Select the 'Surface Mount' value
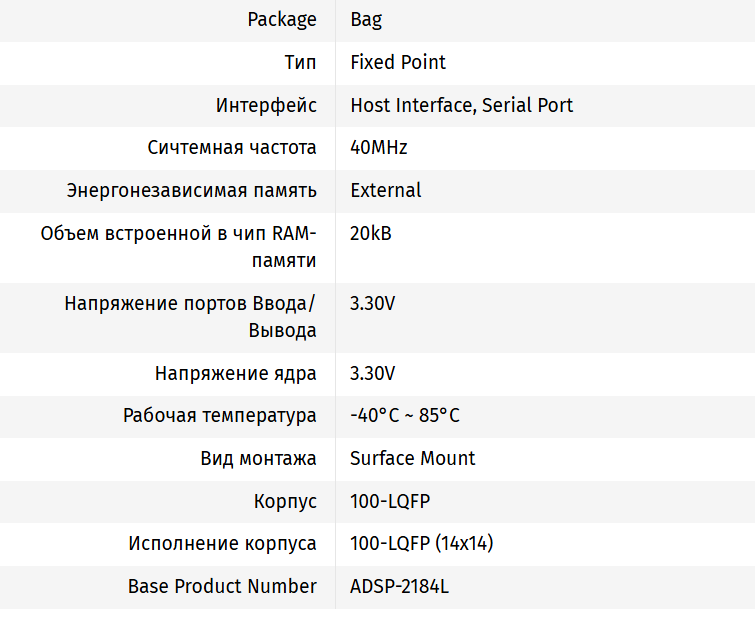The height and width of the screenshot is (622, 755). point(413,458)
